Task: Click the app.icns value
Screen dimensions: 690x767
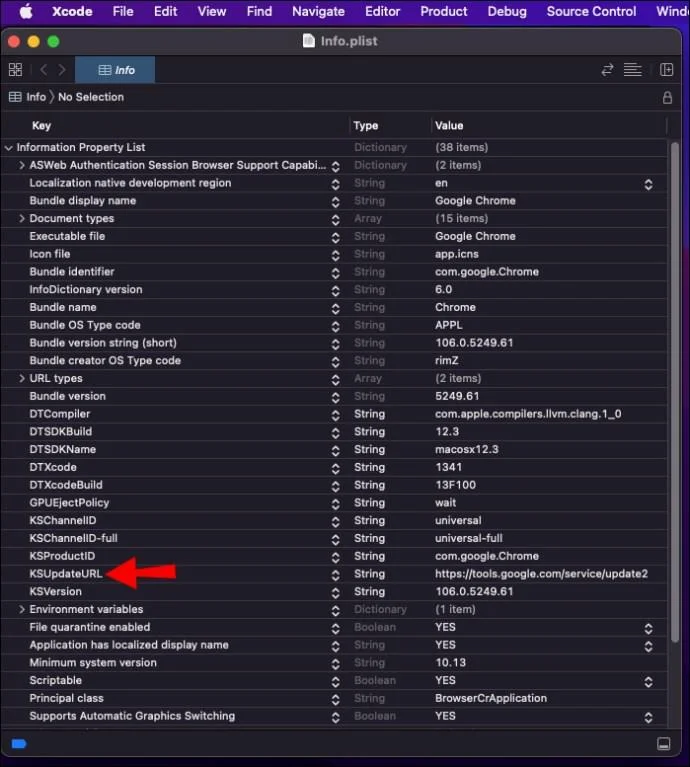Action: click(457, 254)
